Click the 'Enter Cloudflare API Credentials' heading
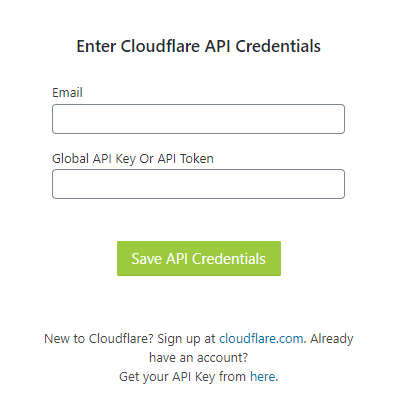The height and width of the screenshot is (397, 397). click(x=198, y=46)
